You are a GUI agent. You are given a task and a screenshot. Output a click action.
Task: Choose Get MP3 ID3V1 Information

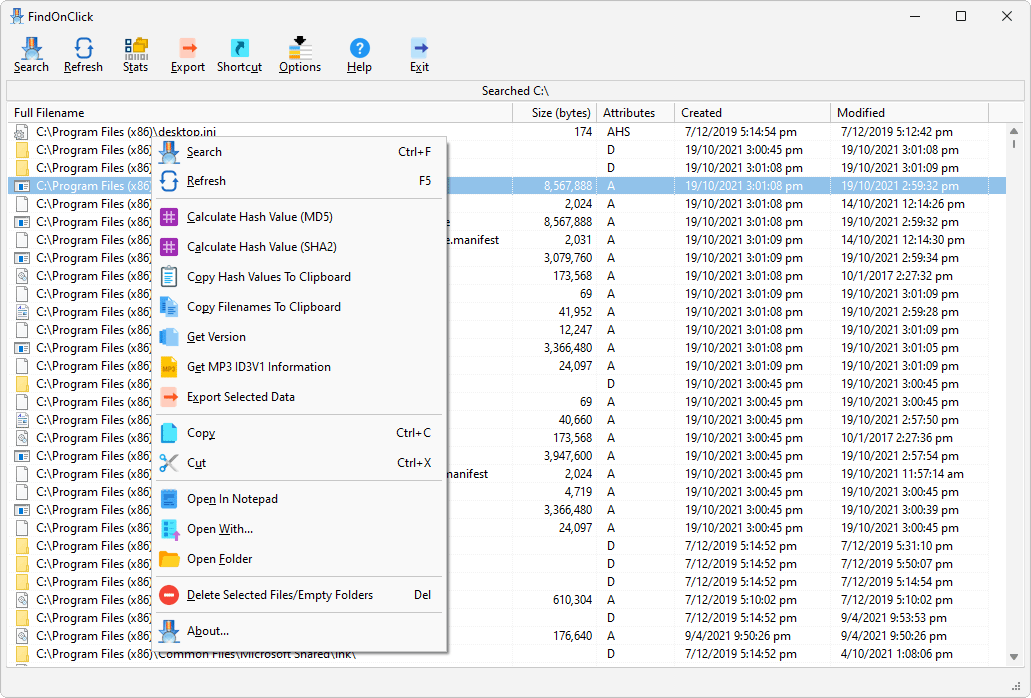[x=258, y=367]
